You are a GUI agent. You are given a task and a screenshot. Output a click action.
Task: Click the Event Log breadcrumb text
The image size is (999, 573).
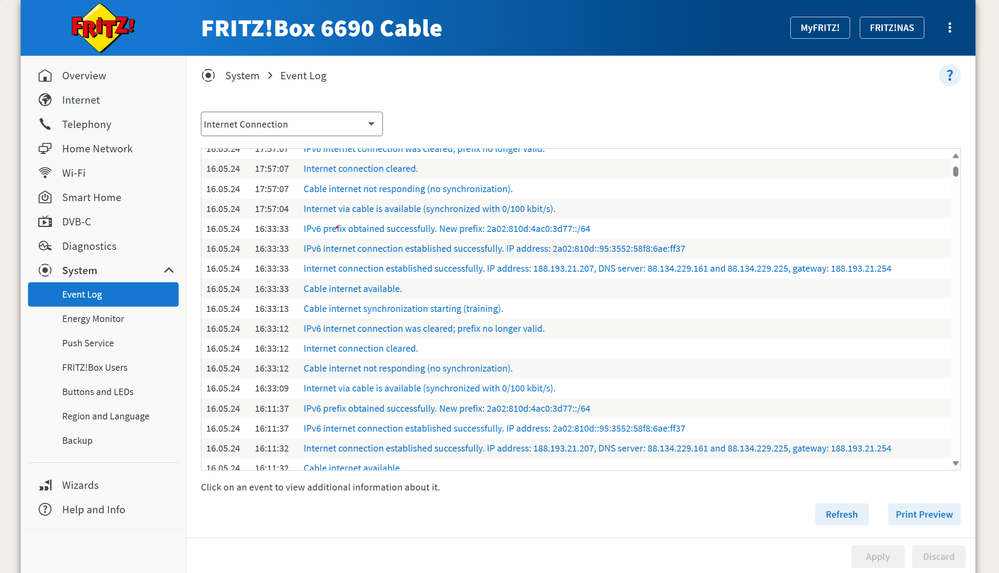tap(303, 75)
